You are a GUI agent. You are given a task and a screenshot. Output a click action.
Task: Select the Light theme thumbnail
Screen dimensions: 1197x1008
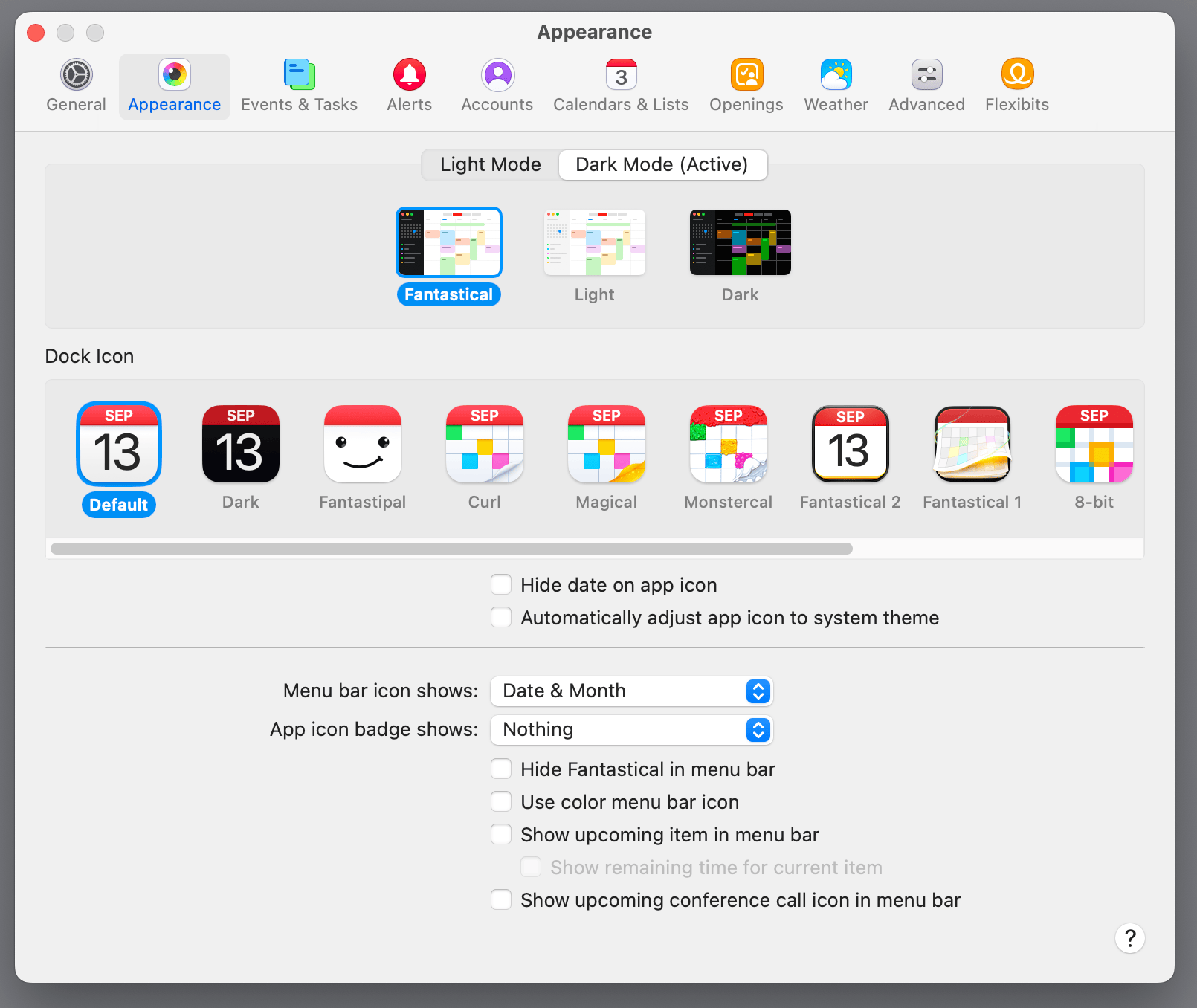595,242
